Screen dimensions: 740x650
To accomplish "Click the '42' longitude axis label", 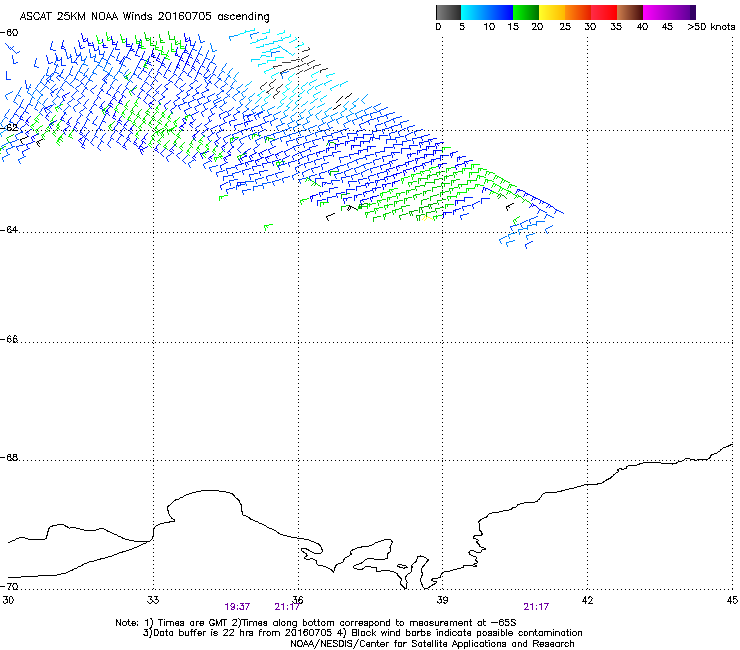I will click(587, 600).
